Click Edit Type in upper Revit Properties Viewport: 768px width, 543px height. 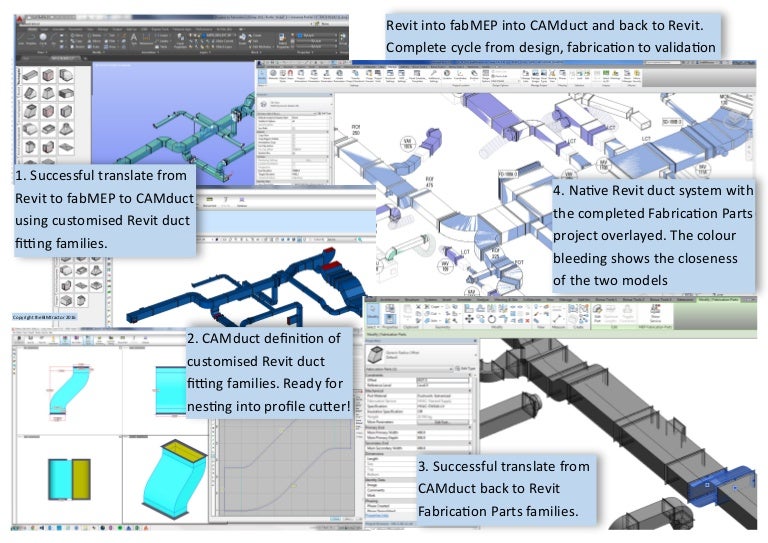click(325, 113)
